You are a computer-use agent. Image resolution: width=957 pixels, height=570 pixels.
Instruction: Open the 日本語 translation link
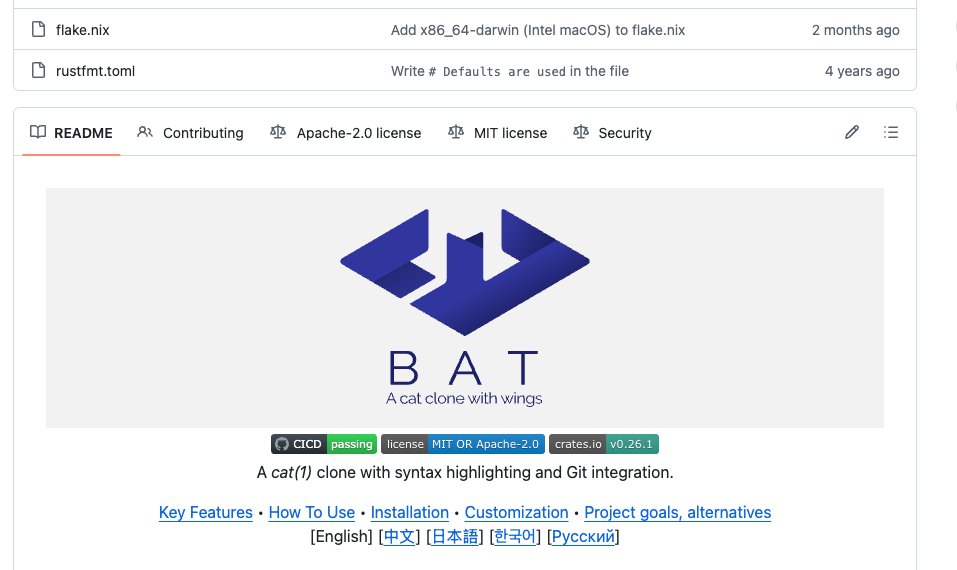(x=455, y=536)
